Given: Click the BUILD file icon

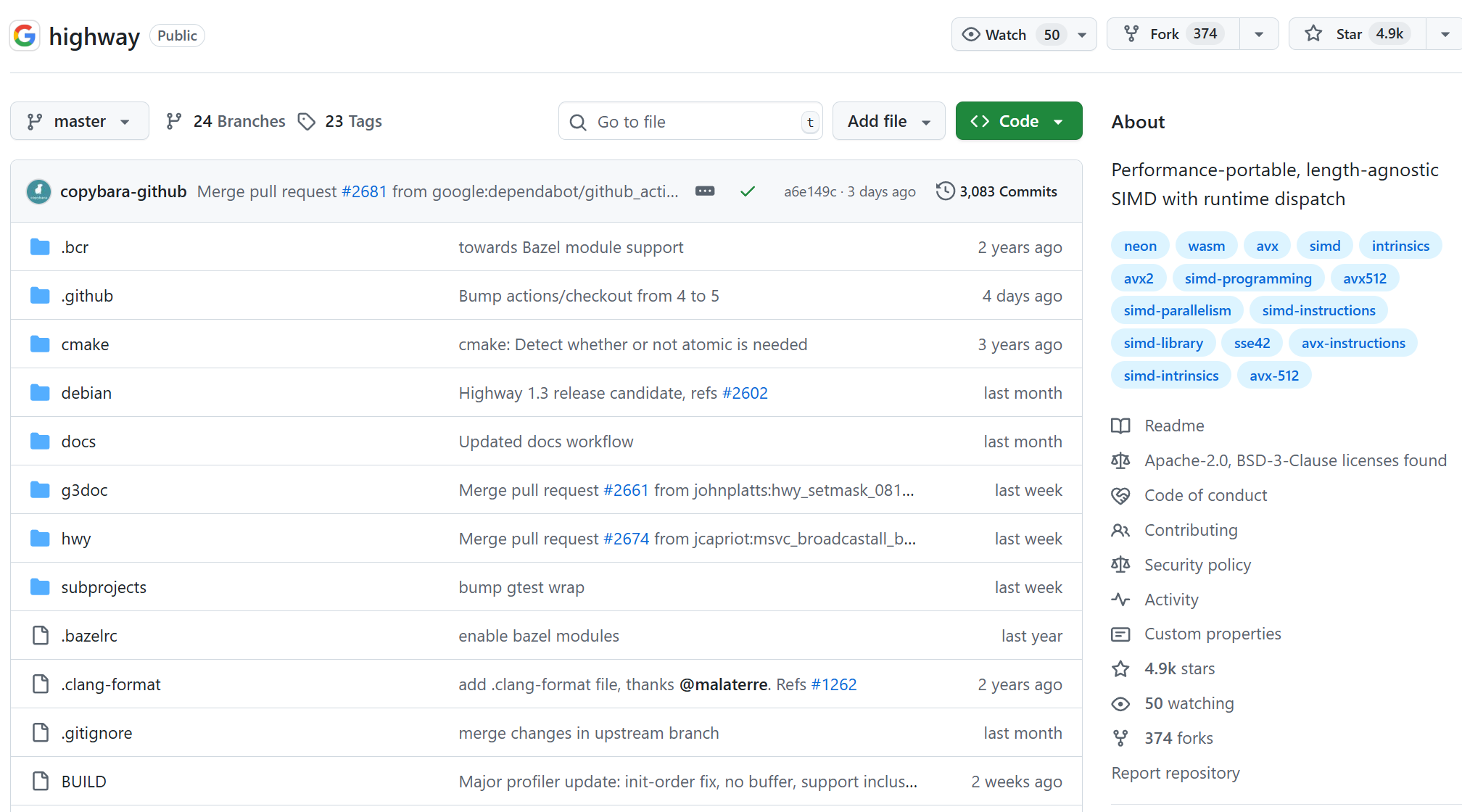Looking at the screenshot, I should (41, 782).
